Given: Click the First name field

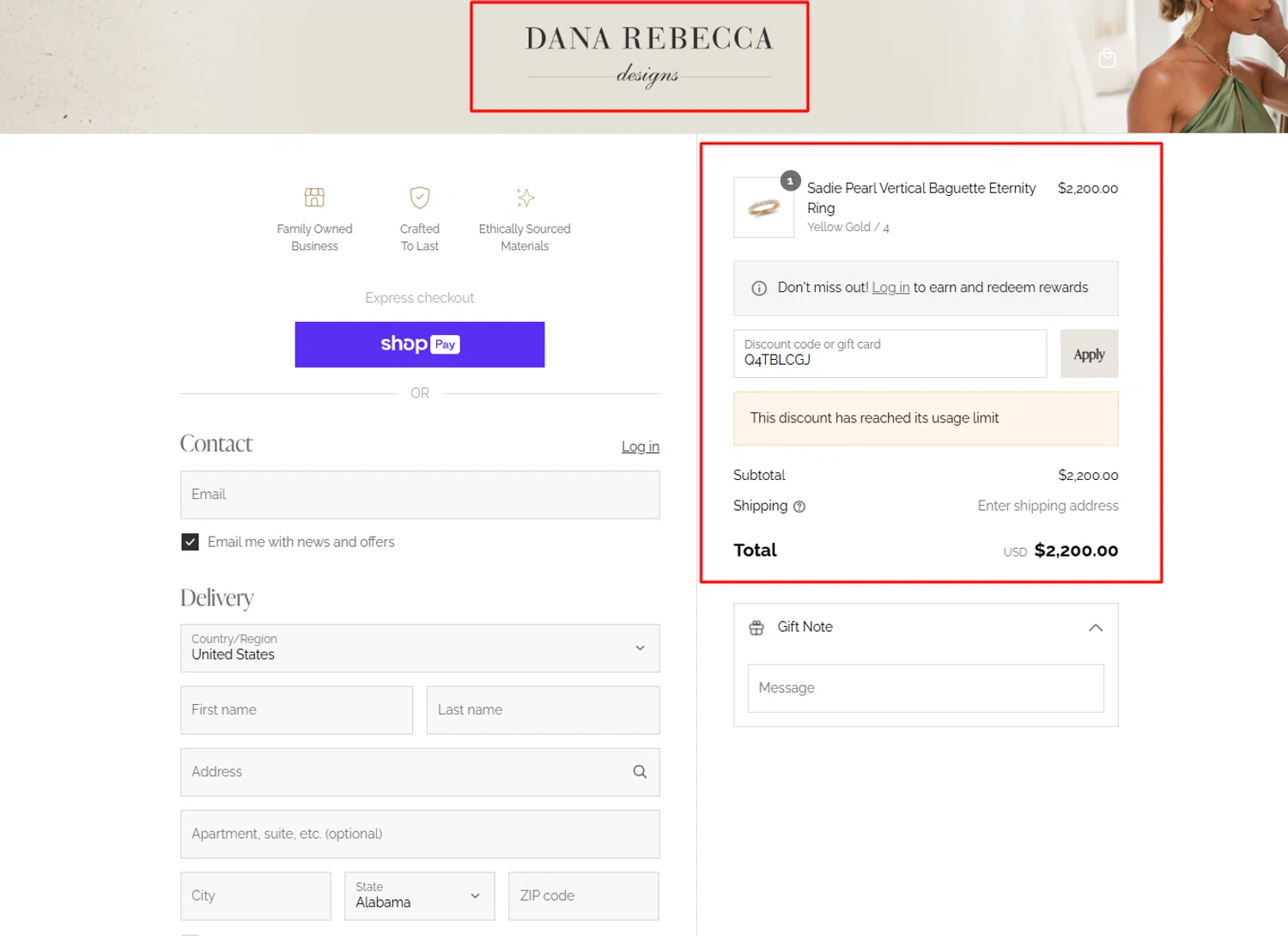Looking at the screenshot, I should 296,710.
